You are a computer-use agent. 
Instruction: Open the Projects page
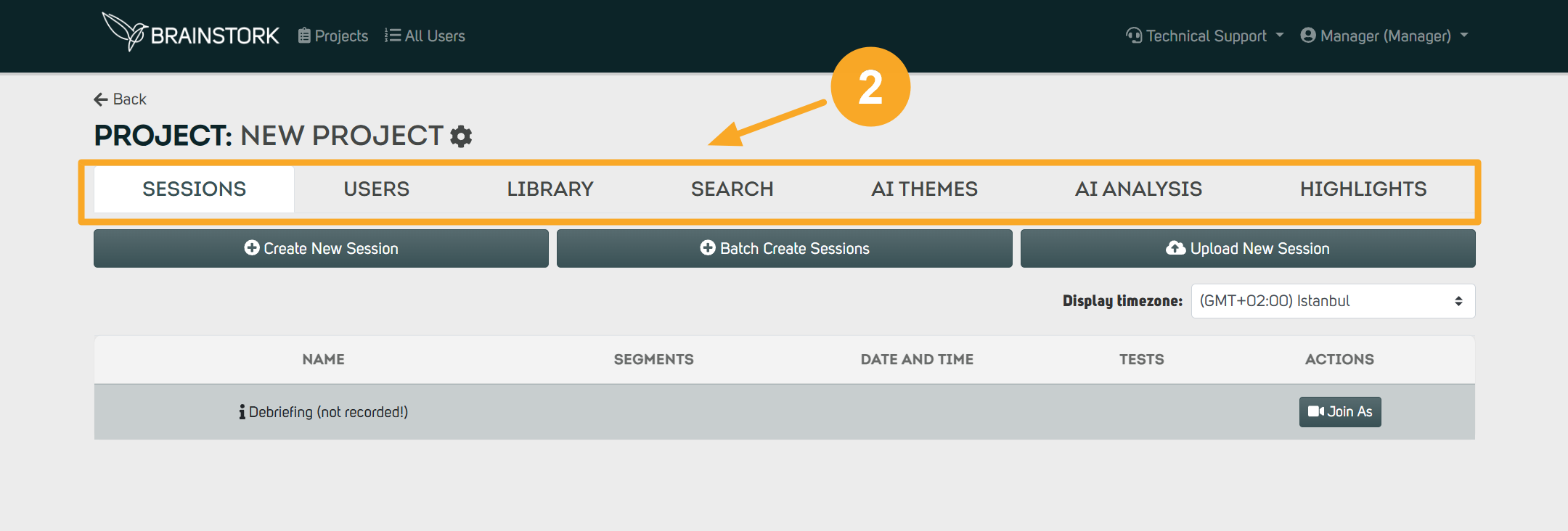point(333,36)
